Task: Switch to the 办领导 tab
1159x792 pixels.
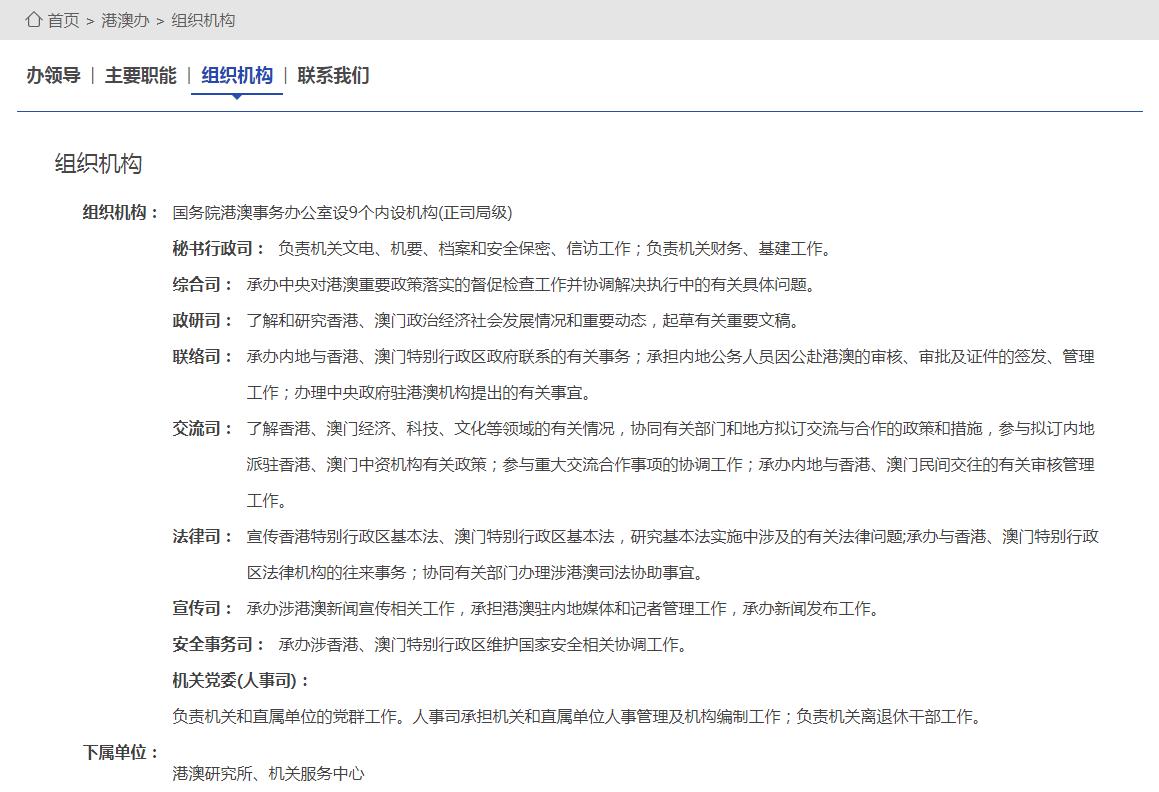Action: click(53, 76)
